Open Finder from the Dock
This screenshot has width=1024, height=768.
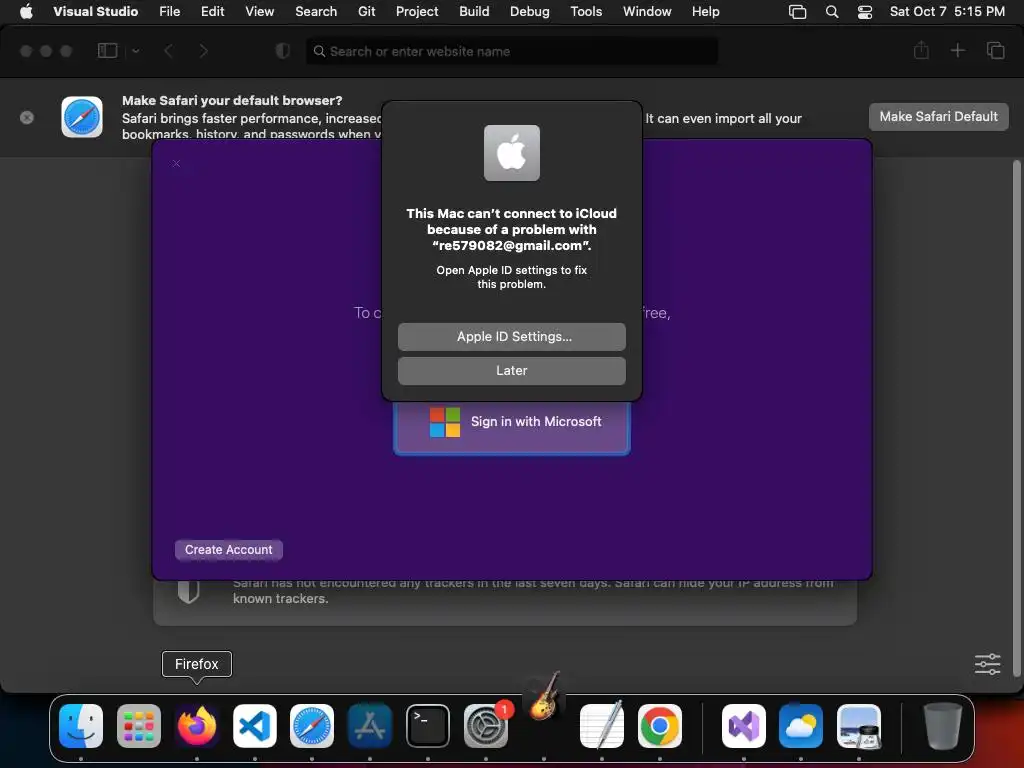pyautogui.click(x=81, y=726)
